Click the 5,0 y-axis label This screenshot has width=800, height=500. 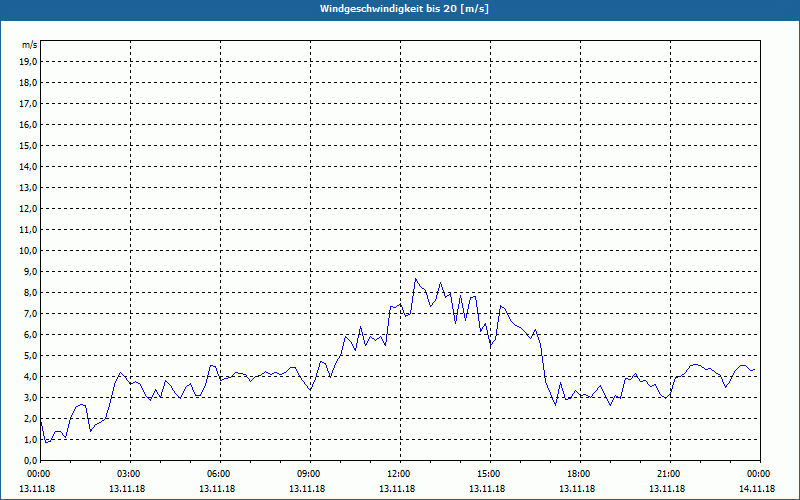point(30,356)
